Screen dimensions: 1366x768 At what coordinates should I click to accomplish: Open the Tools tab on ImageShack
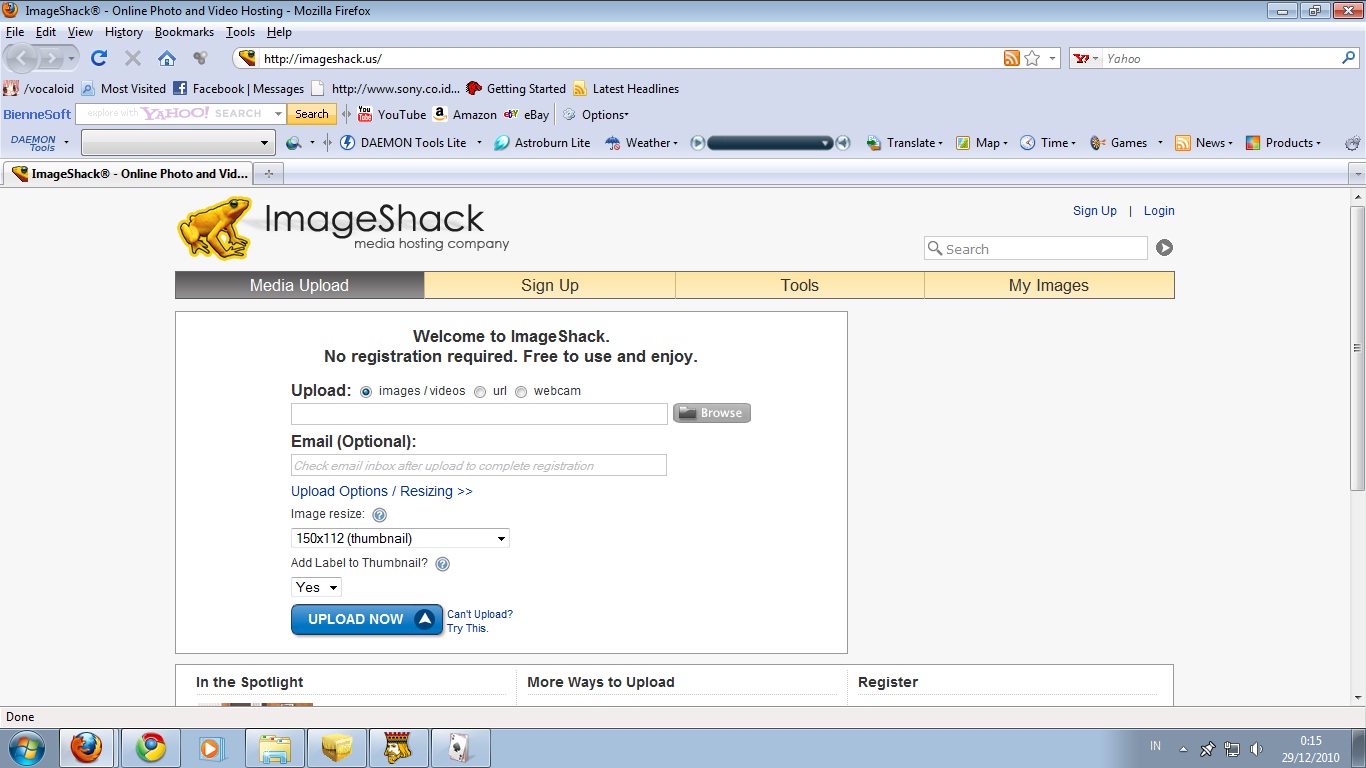click(x=800, y=285)
